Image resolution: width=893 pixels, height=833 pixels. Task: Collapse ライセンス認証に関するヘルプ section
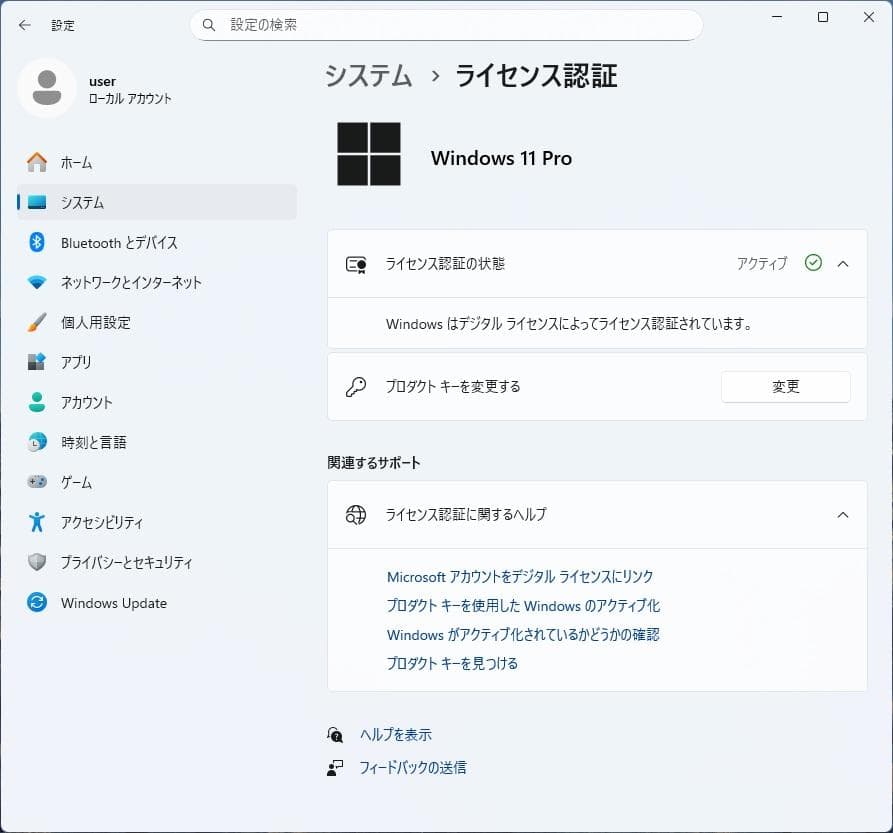[841, 515]
